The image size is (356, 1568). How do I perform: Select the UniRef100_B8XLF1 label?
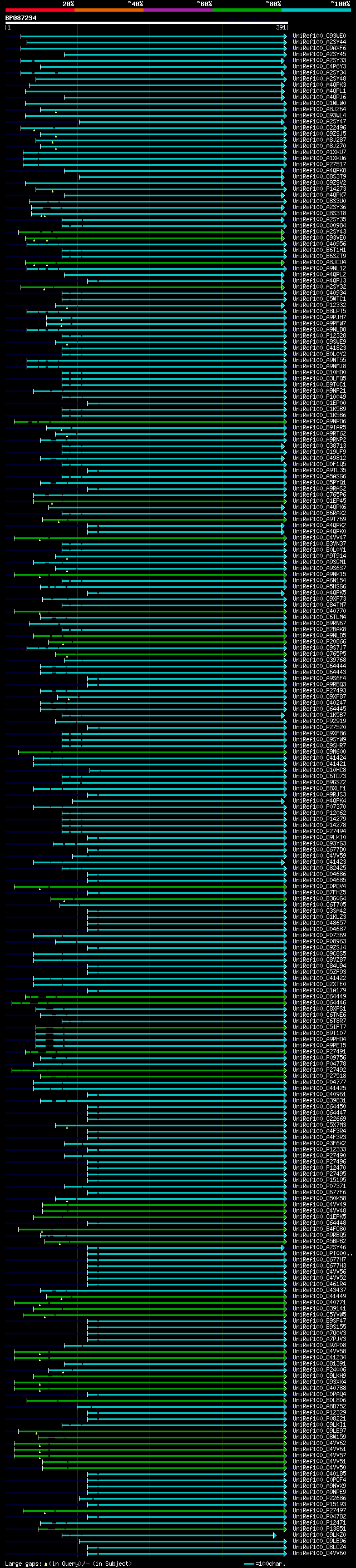(319, 788)
